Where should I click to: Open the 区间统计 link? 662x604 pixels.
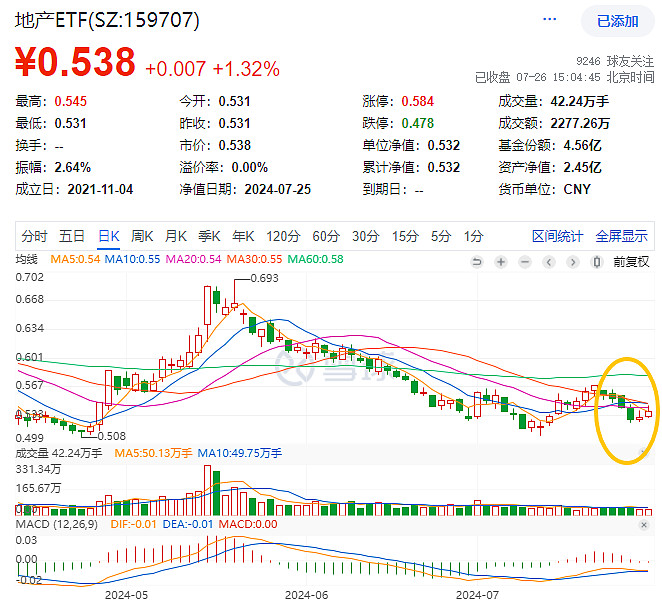[x=557, y=236]
